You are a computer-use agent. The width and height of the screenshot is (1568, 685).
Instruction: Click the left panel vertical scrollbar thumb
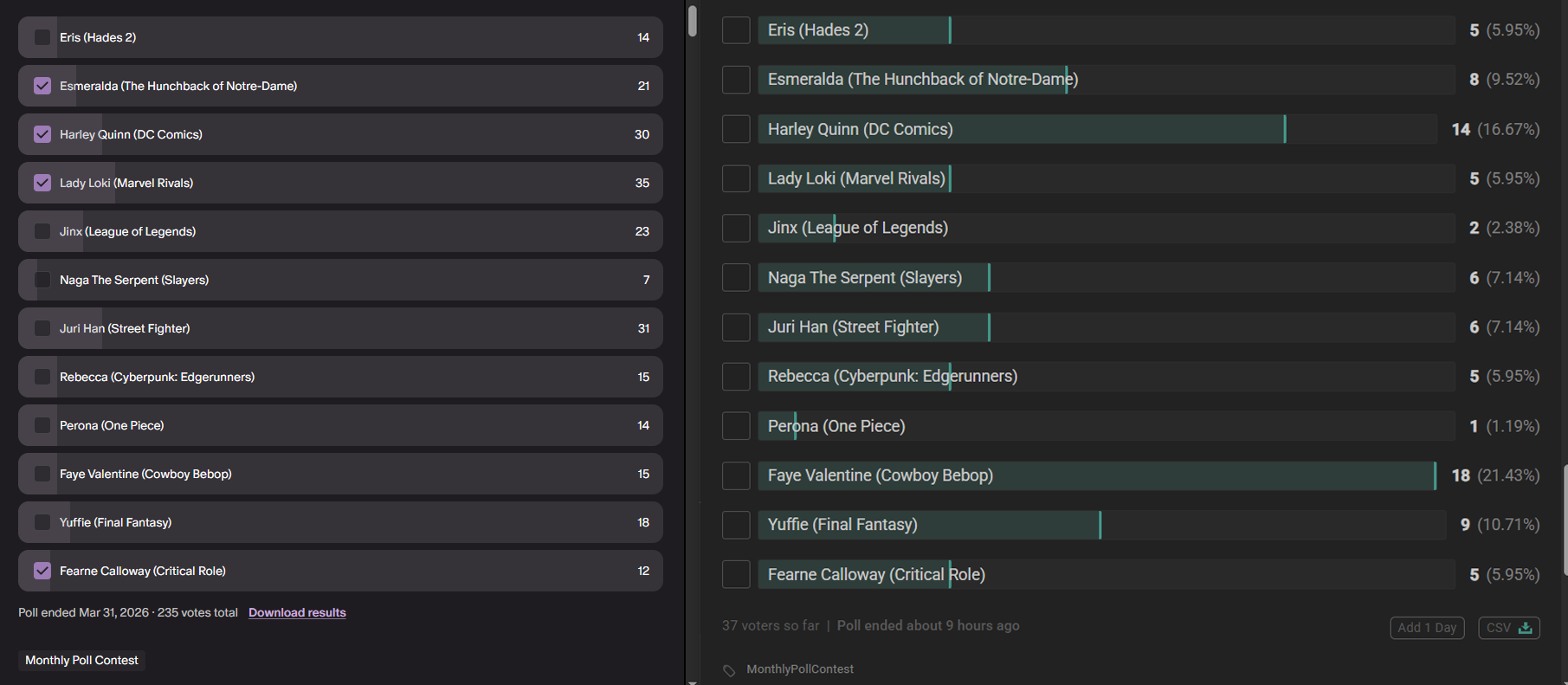(692, 21)
